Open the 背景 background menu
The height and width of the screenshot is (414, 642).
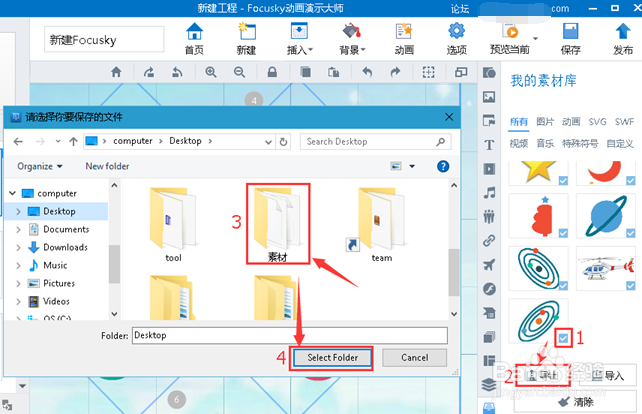point(351,38)
